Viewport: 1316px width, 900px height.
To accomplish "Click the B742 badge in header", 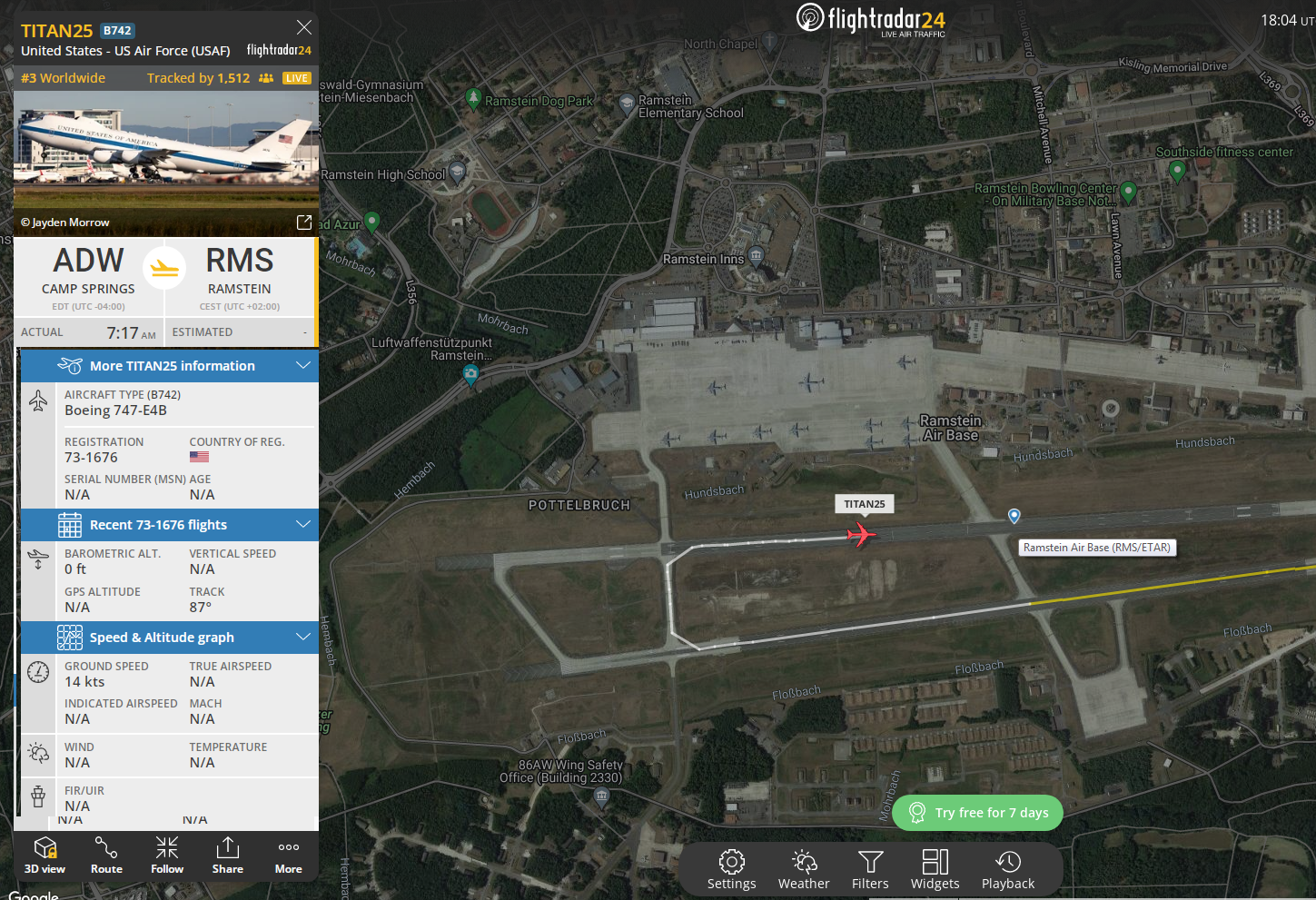I will (117, 30).
